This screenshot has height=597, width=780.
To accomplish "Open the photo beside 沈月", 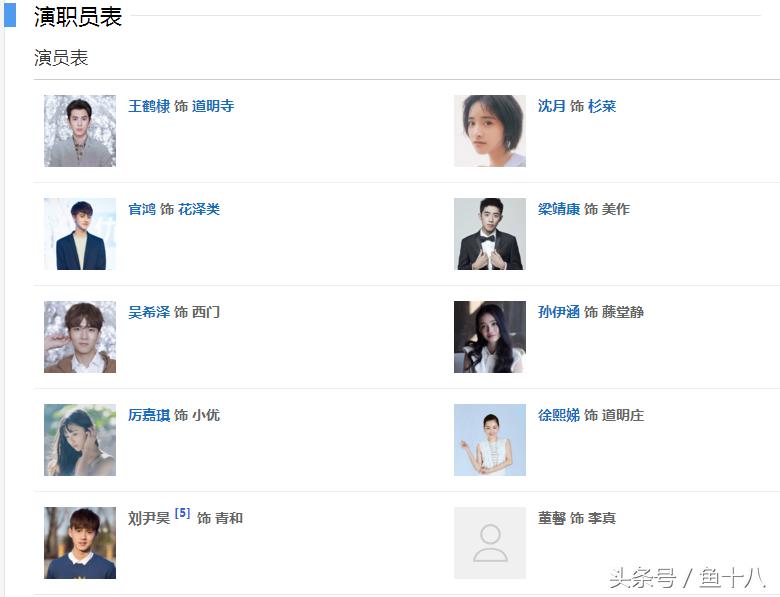I will [x=489, y=131].
